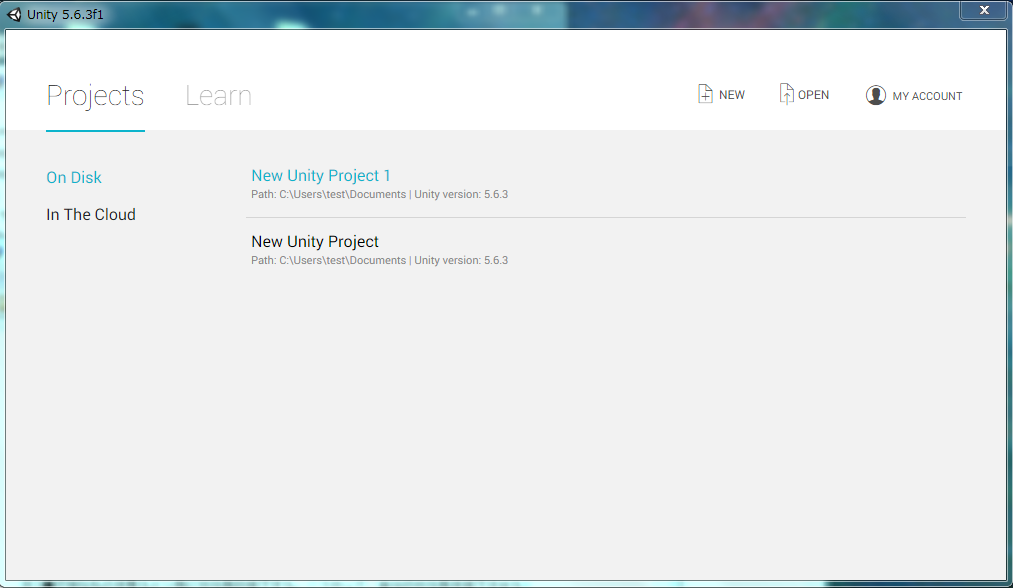Click the Unity 5.6.3f1 title text
1013x588 pixels.
[x=65, y=14]
